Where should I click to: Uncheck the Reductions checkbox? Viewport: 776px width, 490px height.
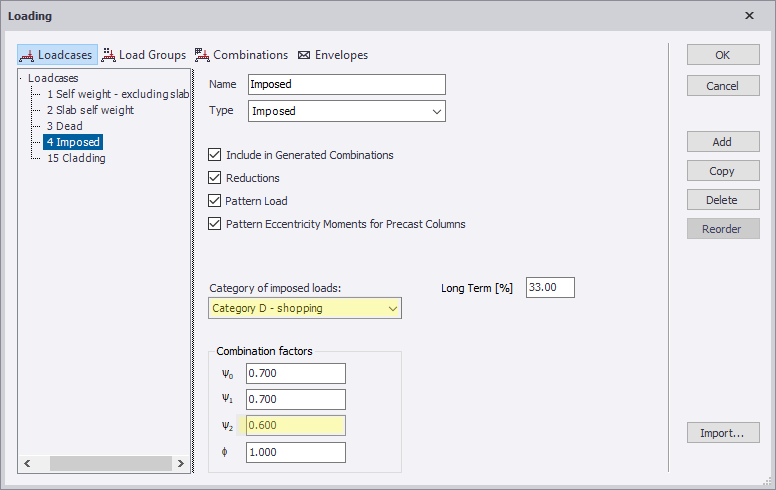(214, 178)
